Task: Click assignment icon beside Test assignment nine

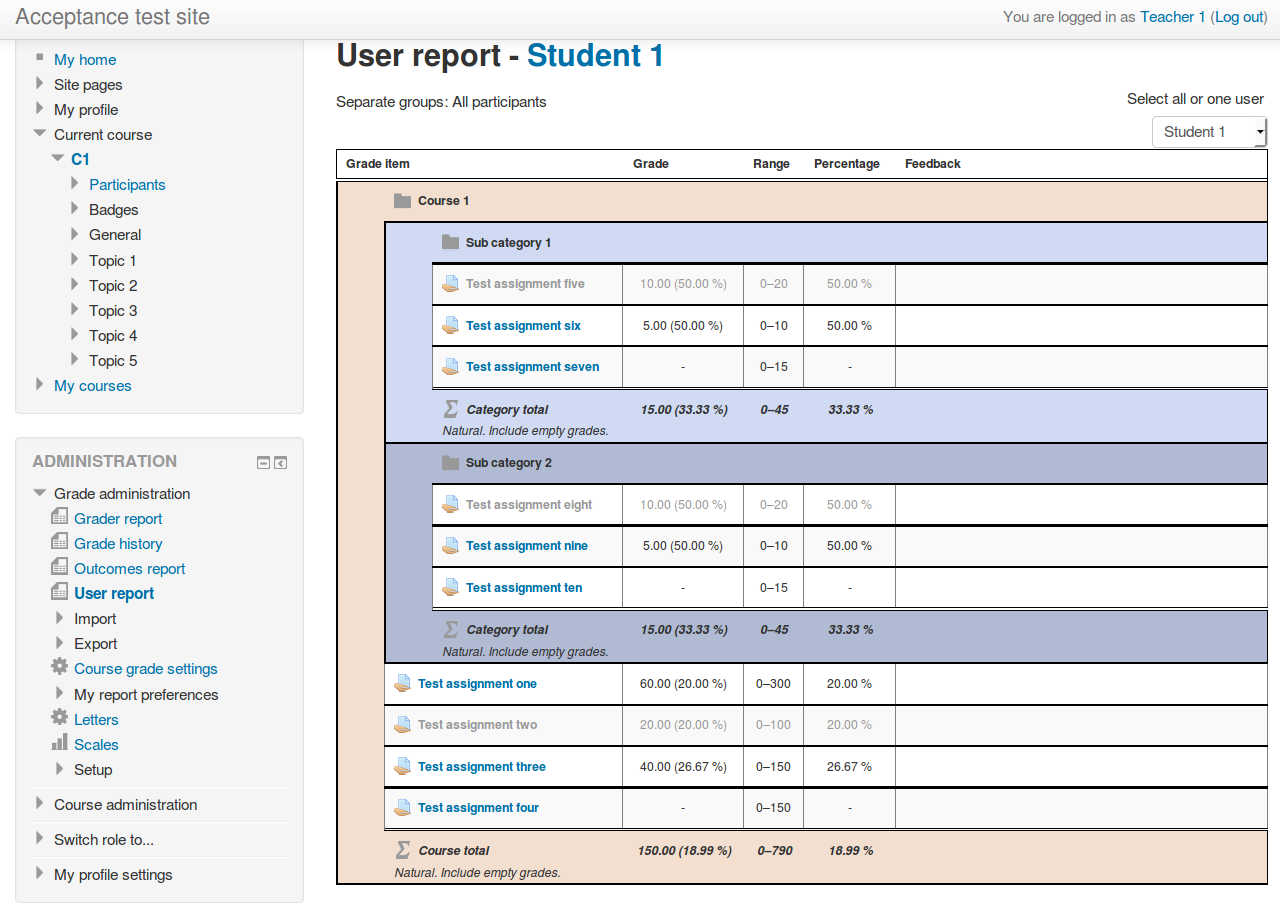Action: click(x=451, y=546)
